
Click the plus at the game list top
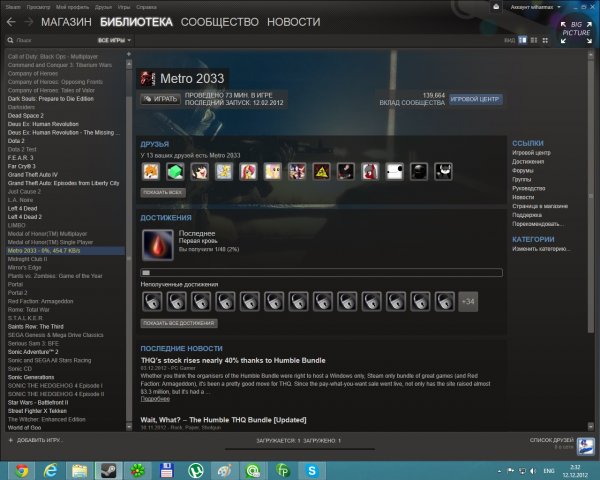tap(129, 54)
